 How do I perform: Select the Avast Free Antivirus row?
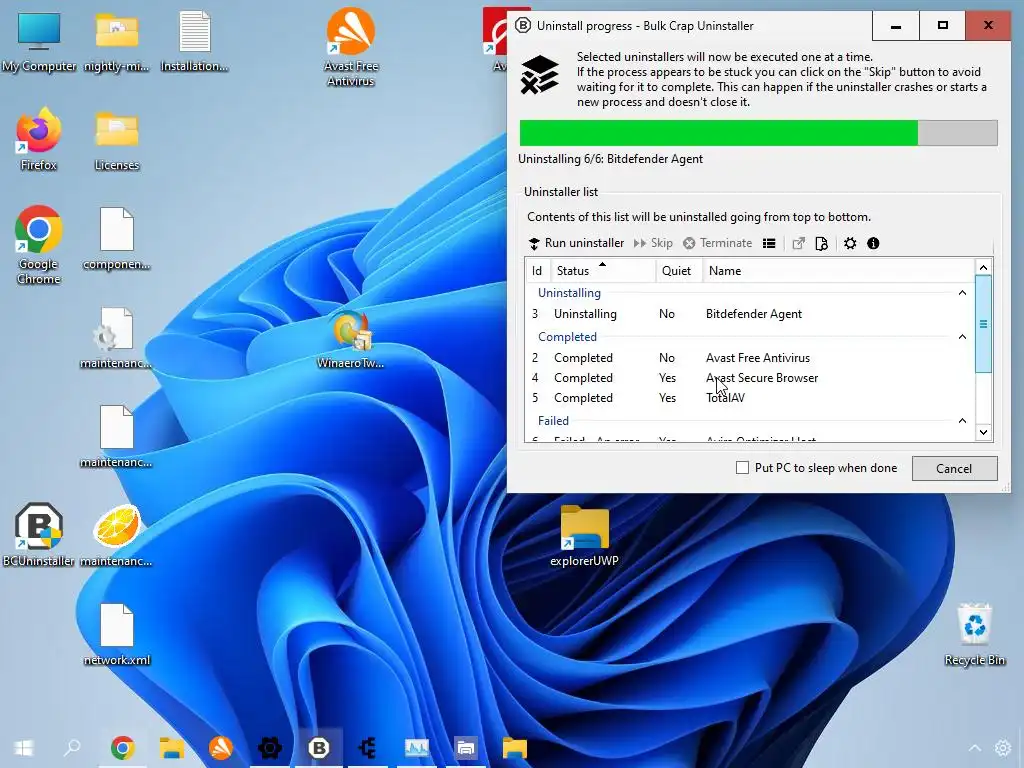point(750,358)
